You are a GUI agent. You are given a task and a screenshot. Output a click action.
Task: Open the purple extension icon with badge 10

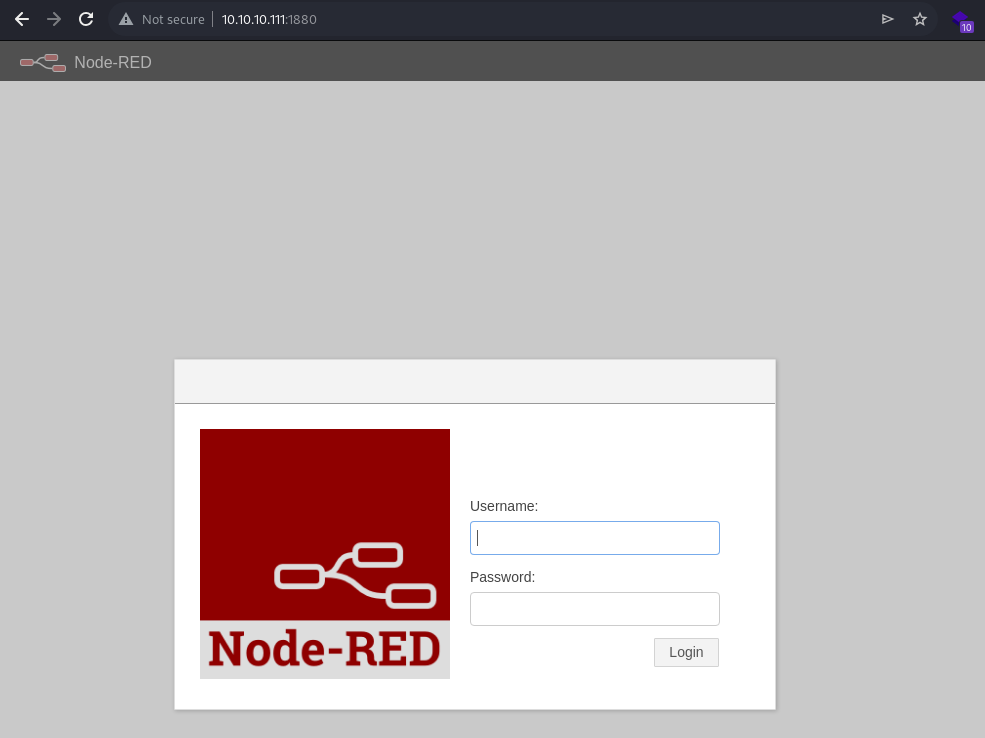(962, 22)
